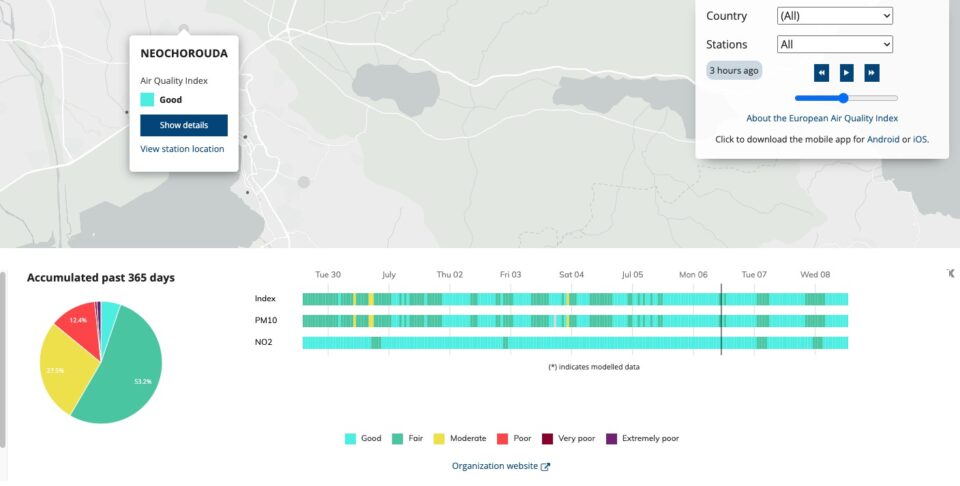Click the '(*) indicates modelled data' note

pyautogui.click(x=594, y=367)
